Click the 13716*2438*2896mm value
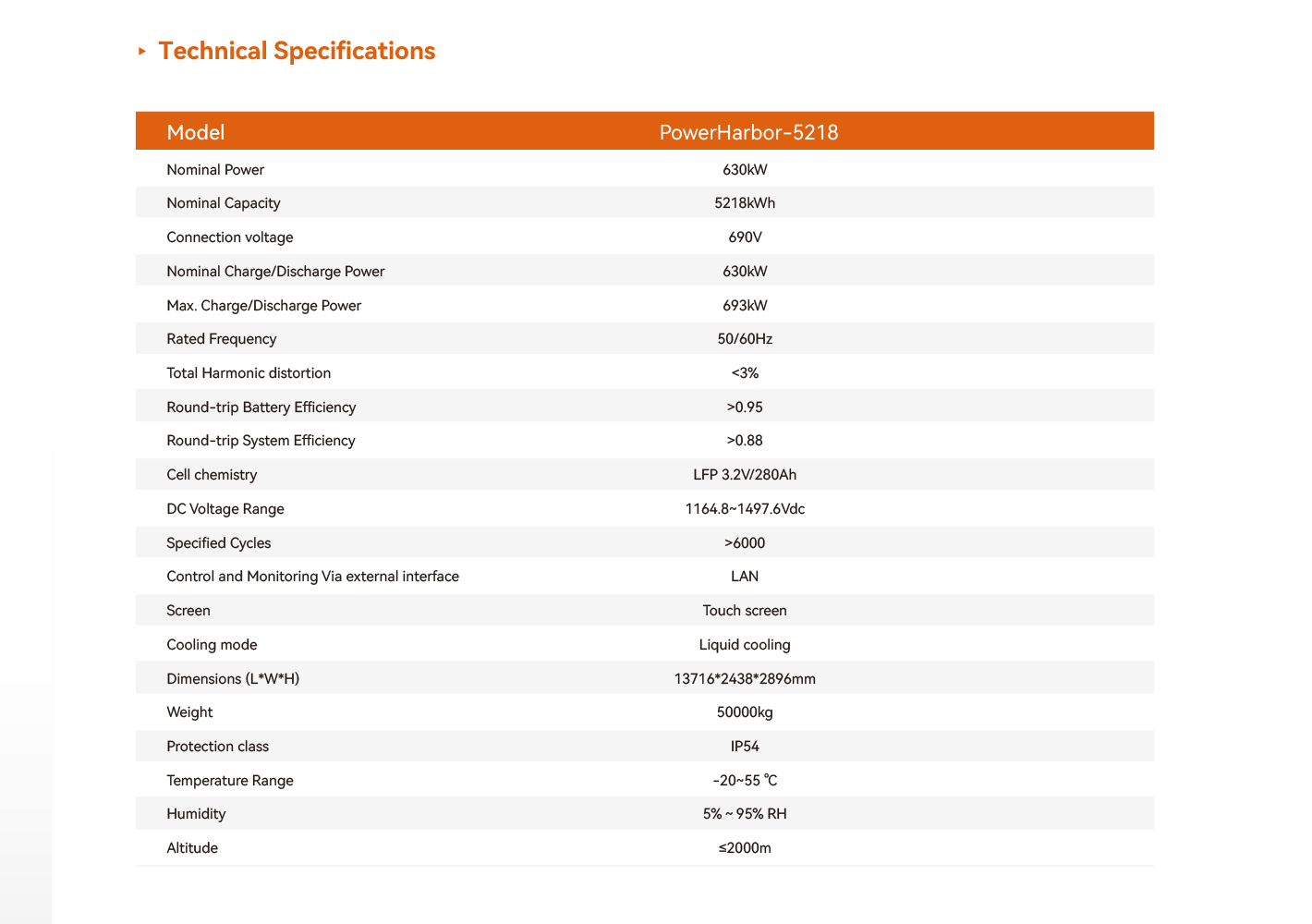Viewport: 1312px width, 924px height. [745, 679]
